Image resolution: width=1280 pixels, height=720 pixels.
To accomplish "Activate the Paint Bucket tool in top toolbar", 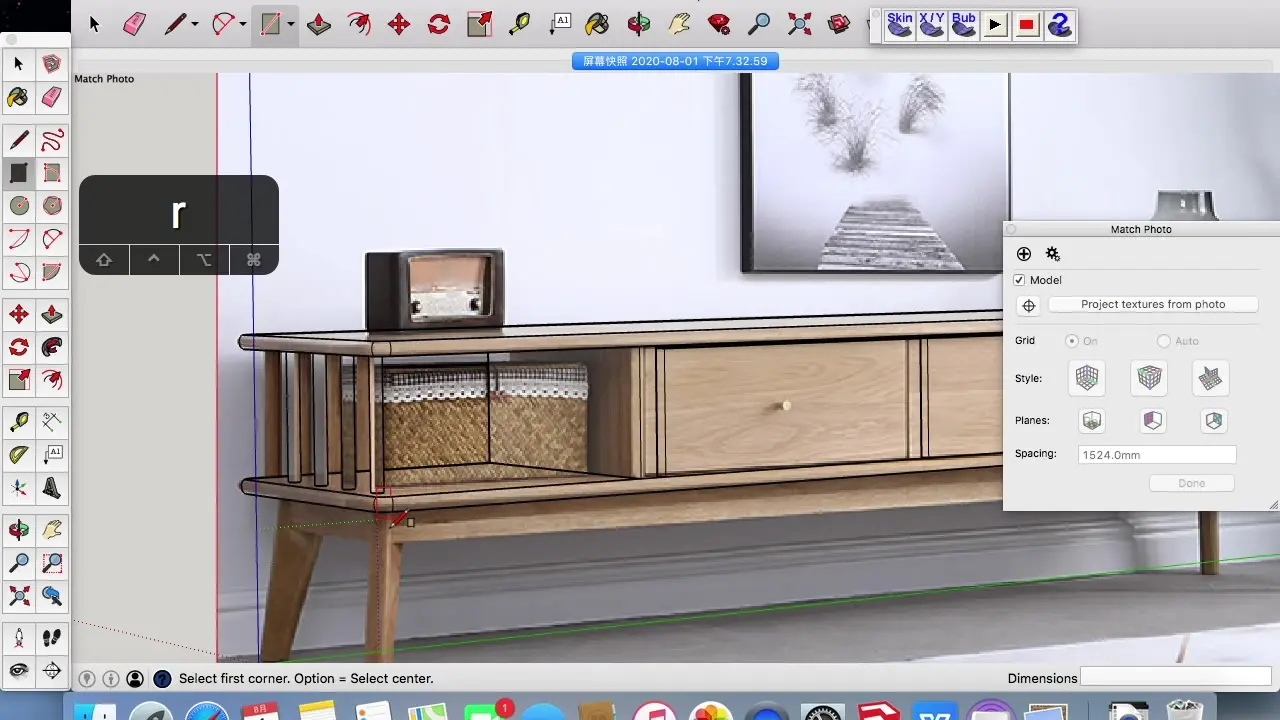I will 598,24.
